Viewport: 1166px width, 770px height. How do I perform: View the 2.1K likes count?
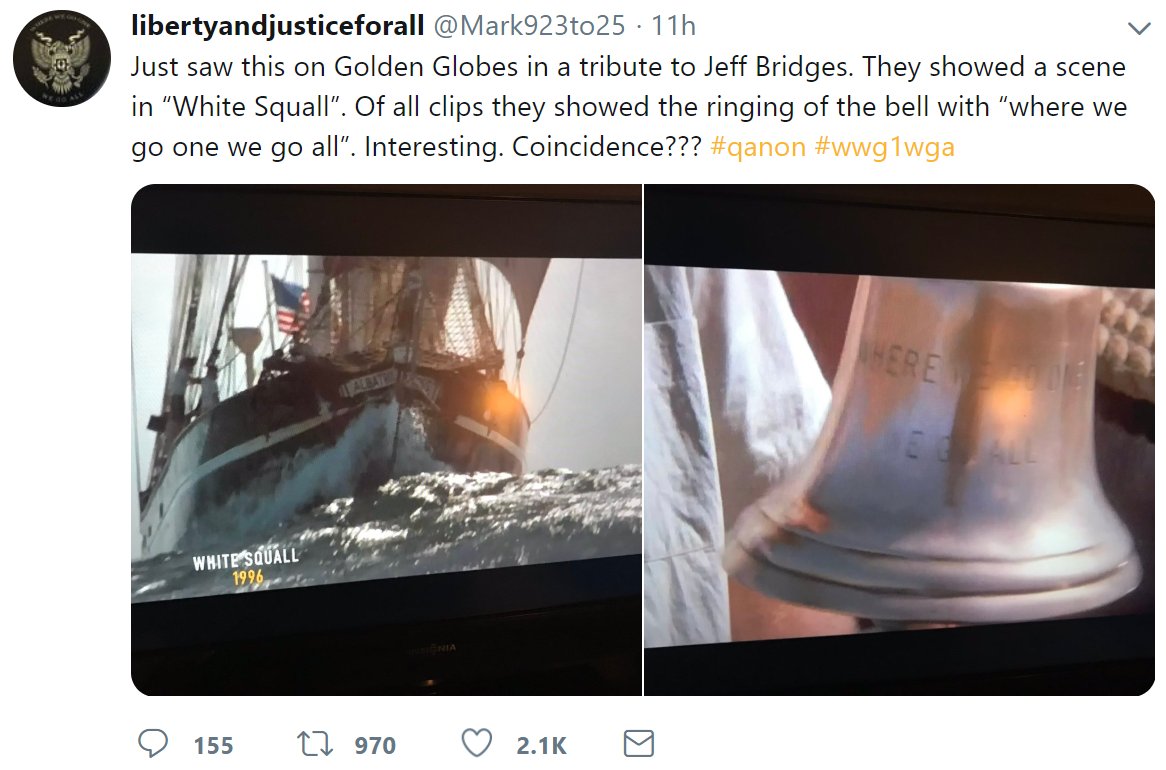(541, 745)
